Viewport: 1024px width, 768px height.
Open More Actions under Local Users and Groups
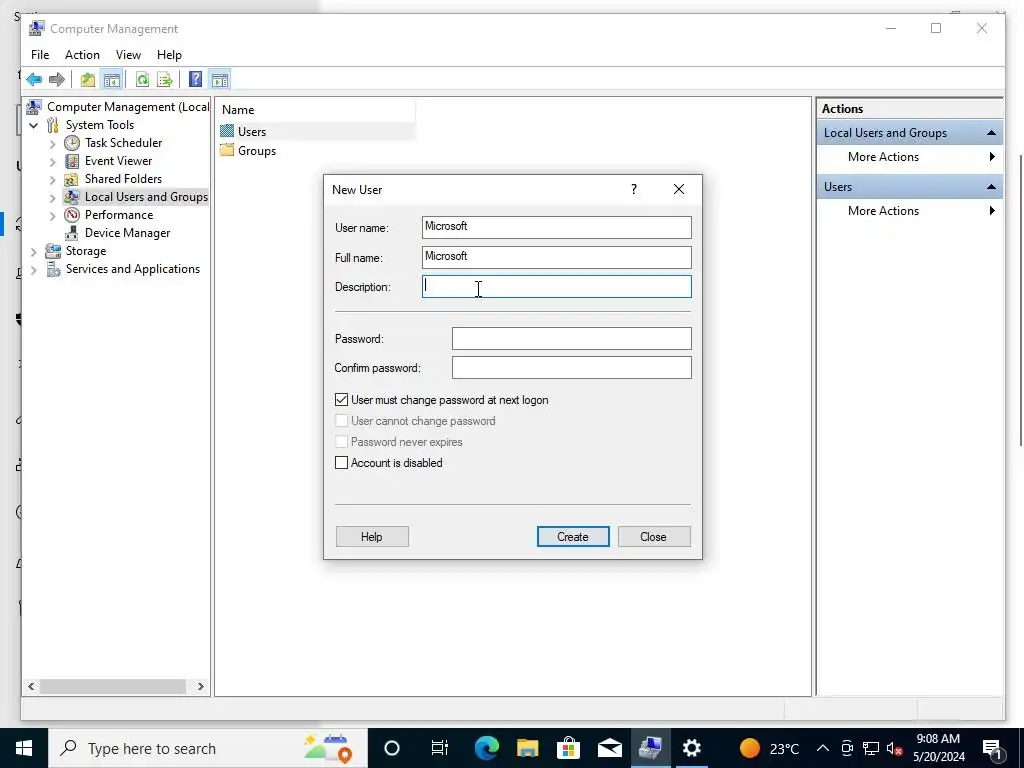tap(910, 157)
